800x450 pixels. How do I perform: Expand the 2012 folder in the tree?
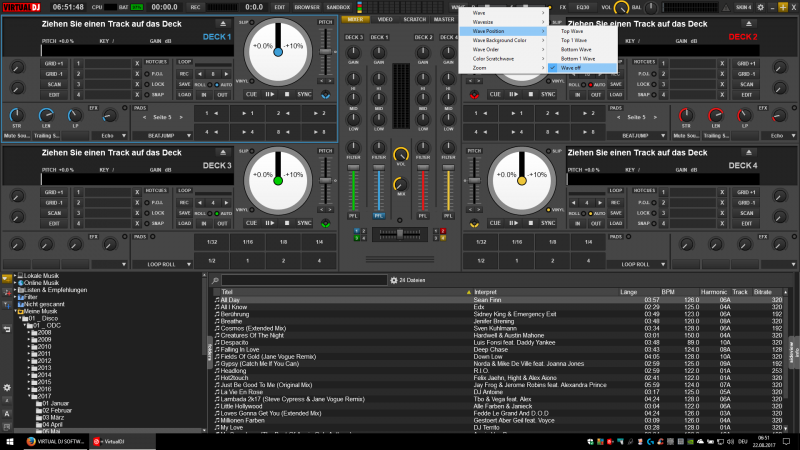click(x=29, y=361)
